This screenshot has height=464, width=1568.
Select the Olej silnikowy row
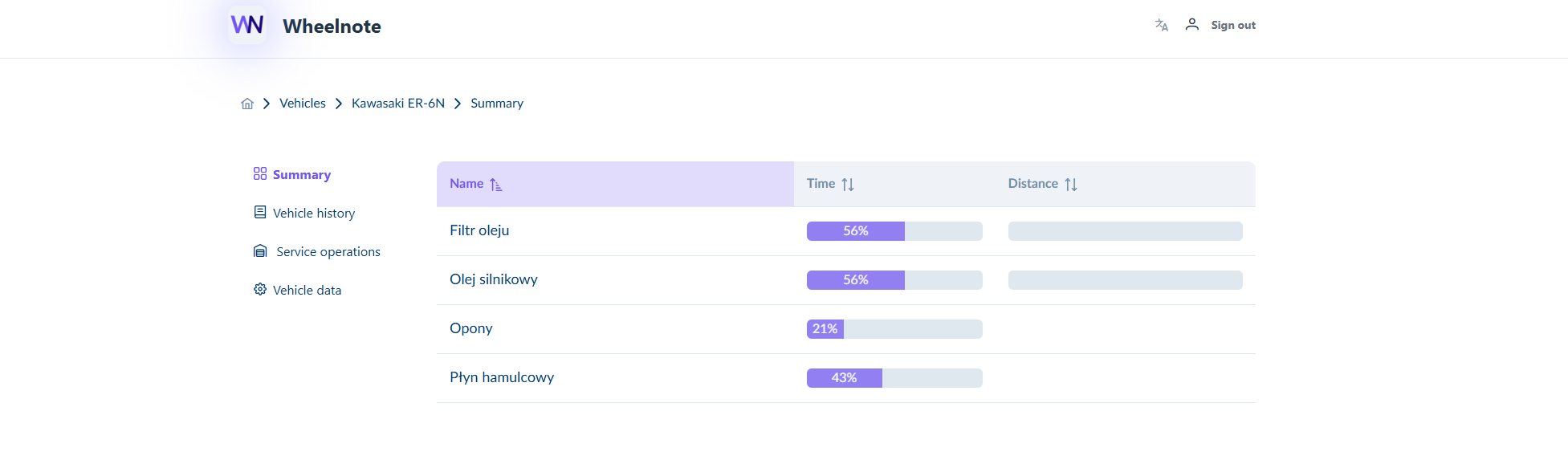pyautogui.click(x=846, y=280)
